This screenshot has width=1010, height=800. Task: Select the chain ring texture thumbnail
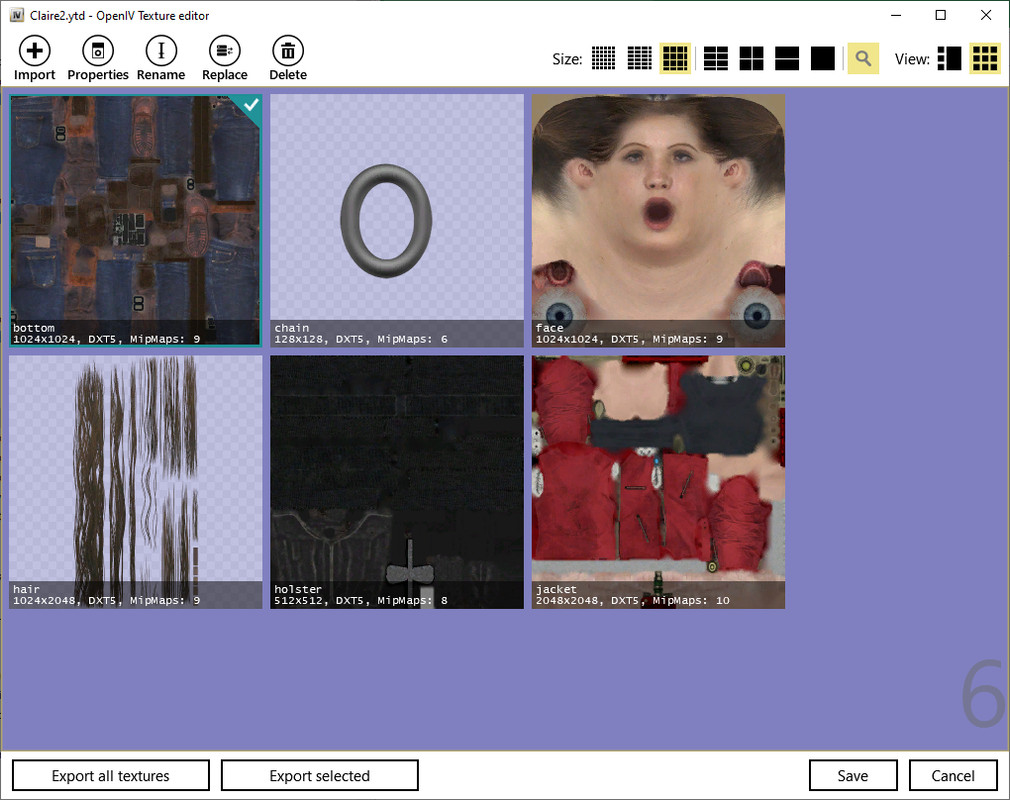pyautogui.click(x=397, y=220)
